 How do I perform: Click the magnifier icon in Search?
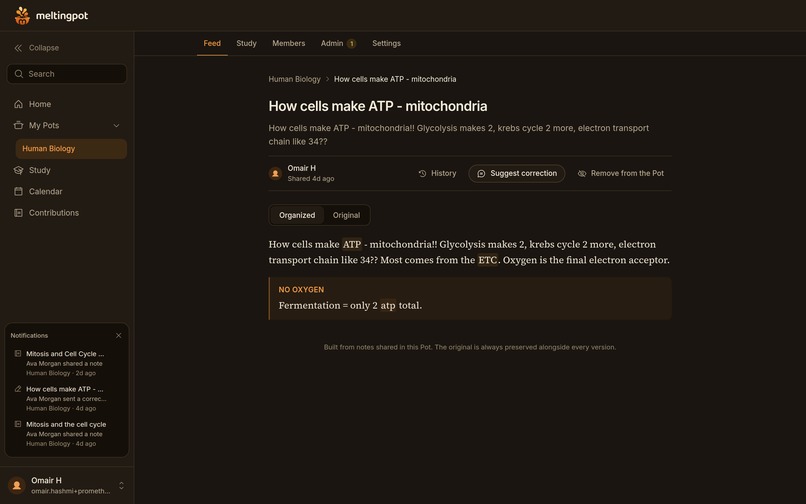(x=19, y=74)
